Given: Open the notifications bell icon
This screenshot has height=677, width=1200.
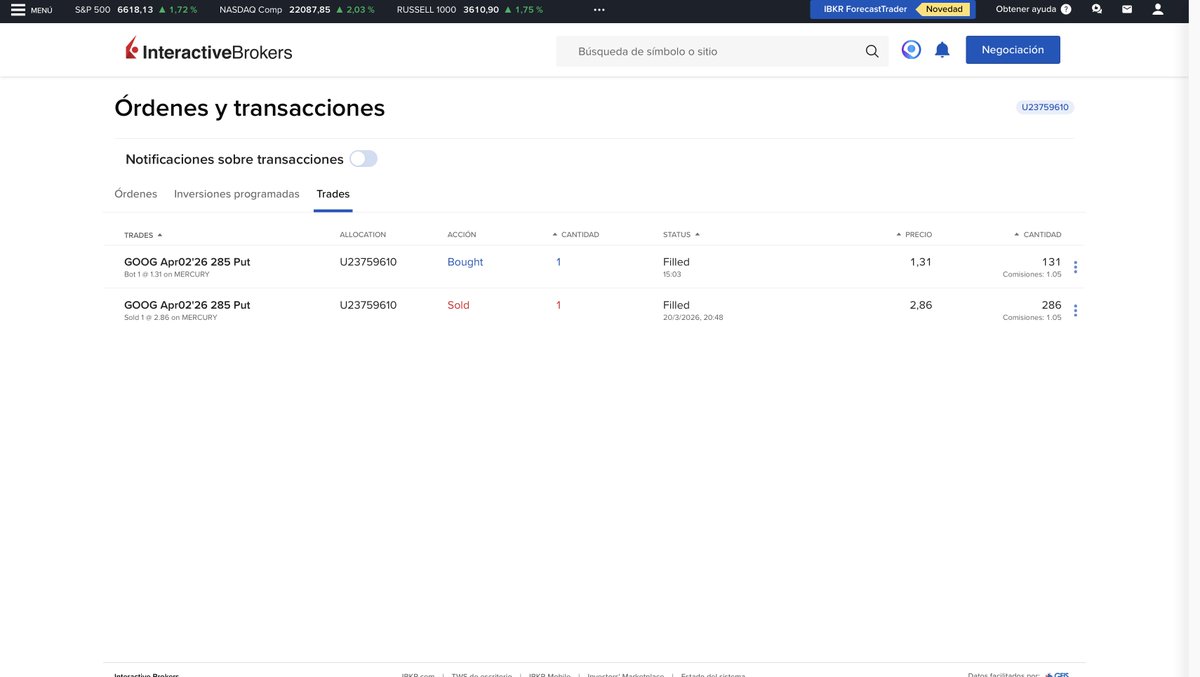Looking at the screenshot, I should (x=942, y=50).
